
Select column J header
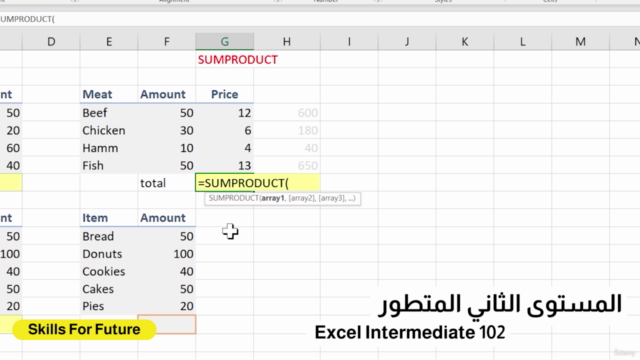tap(407, 41)
